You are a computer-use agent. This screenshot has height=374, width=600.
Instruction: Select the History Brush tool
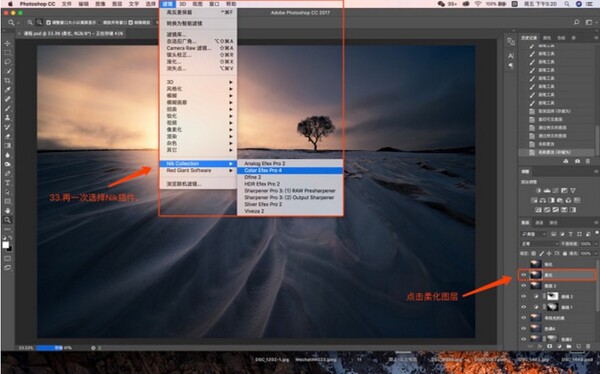tap(7, 127)
